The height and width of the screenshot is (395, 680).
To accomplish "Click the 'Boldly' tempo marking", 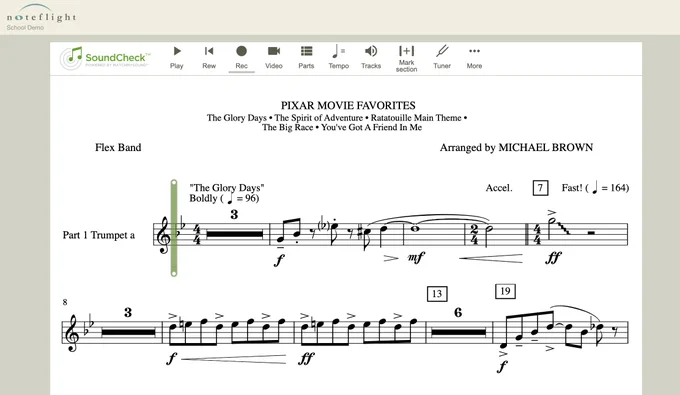I will [224, 199].
